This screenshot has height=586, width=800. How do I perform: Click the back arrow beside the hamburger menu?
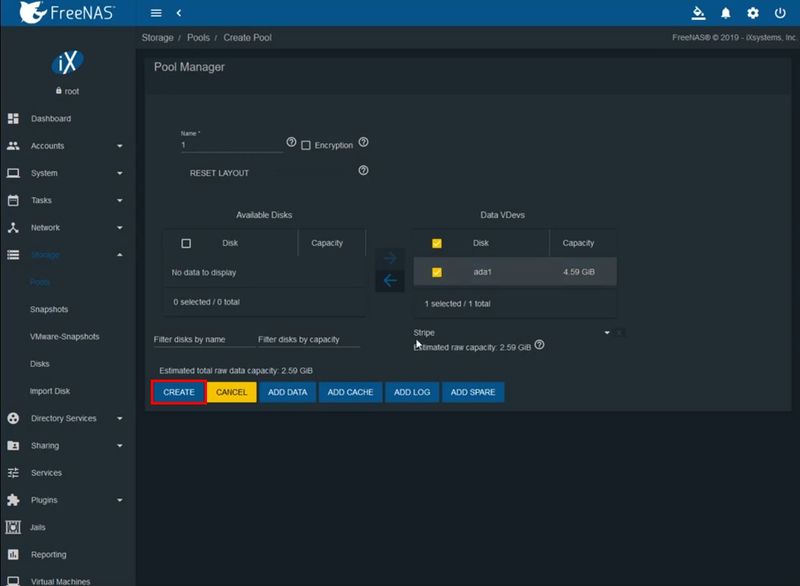pyautogui.click(x=178, y=13)
